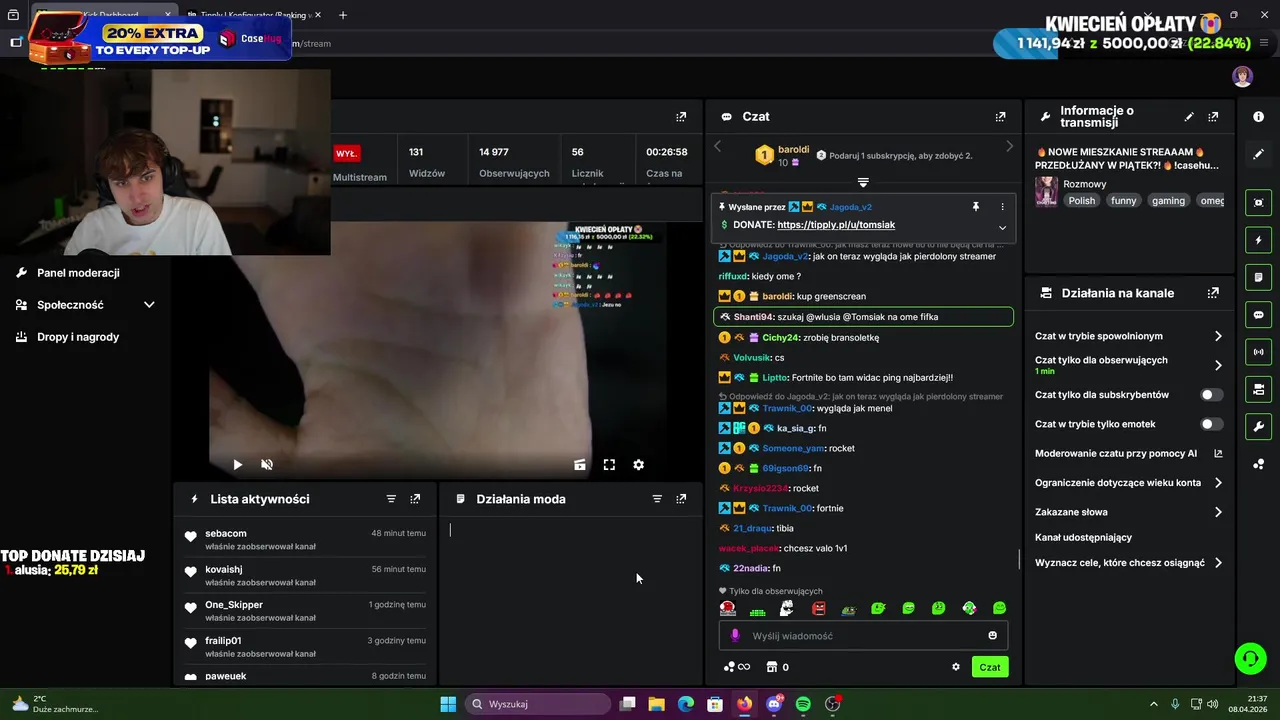Pop out the Lista aktywności panel
The width and height of the screenshot is (1280, 720).
coord(415,499)
